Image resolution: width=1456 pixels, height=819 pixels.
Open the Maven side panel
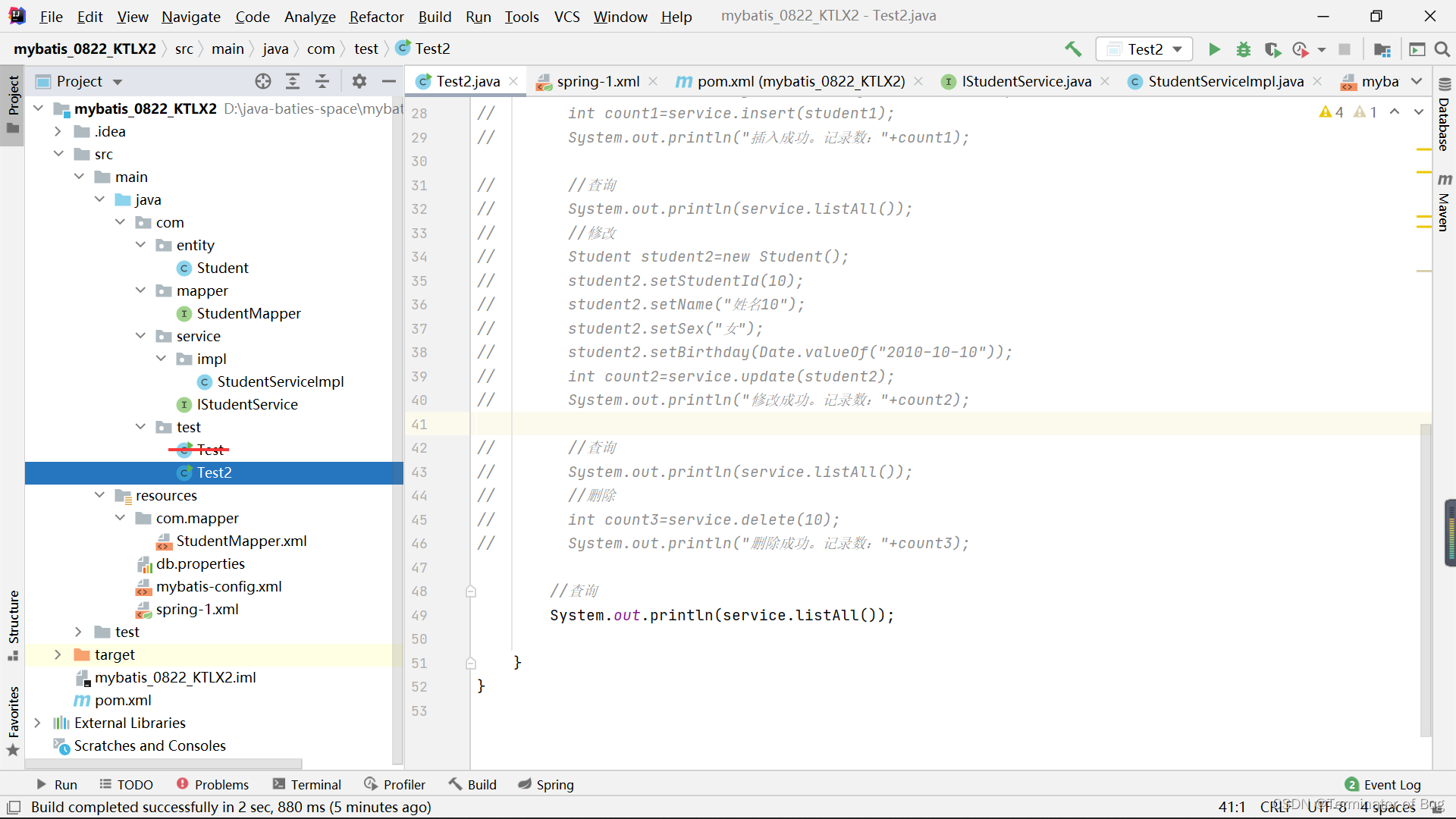(x=1445, y=202)
